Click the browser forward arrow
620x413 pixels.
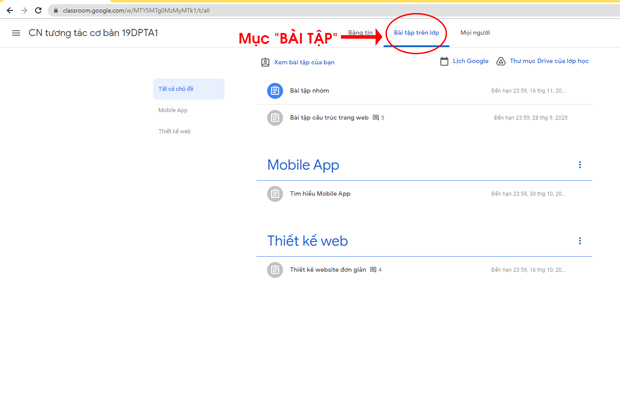24,11
